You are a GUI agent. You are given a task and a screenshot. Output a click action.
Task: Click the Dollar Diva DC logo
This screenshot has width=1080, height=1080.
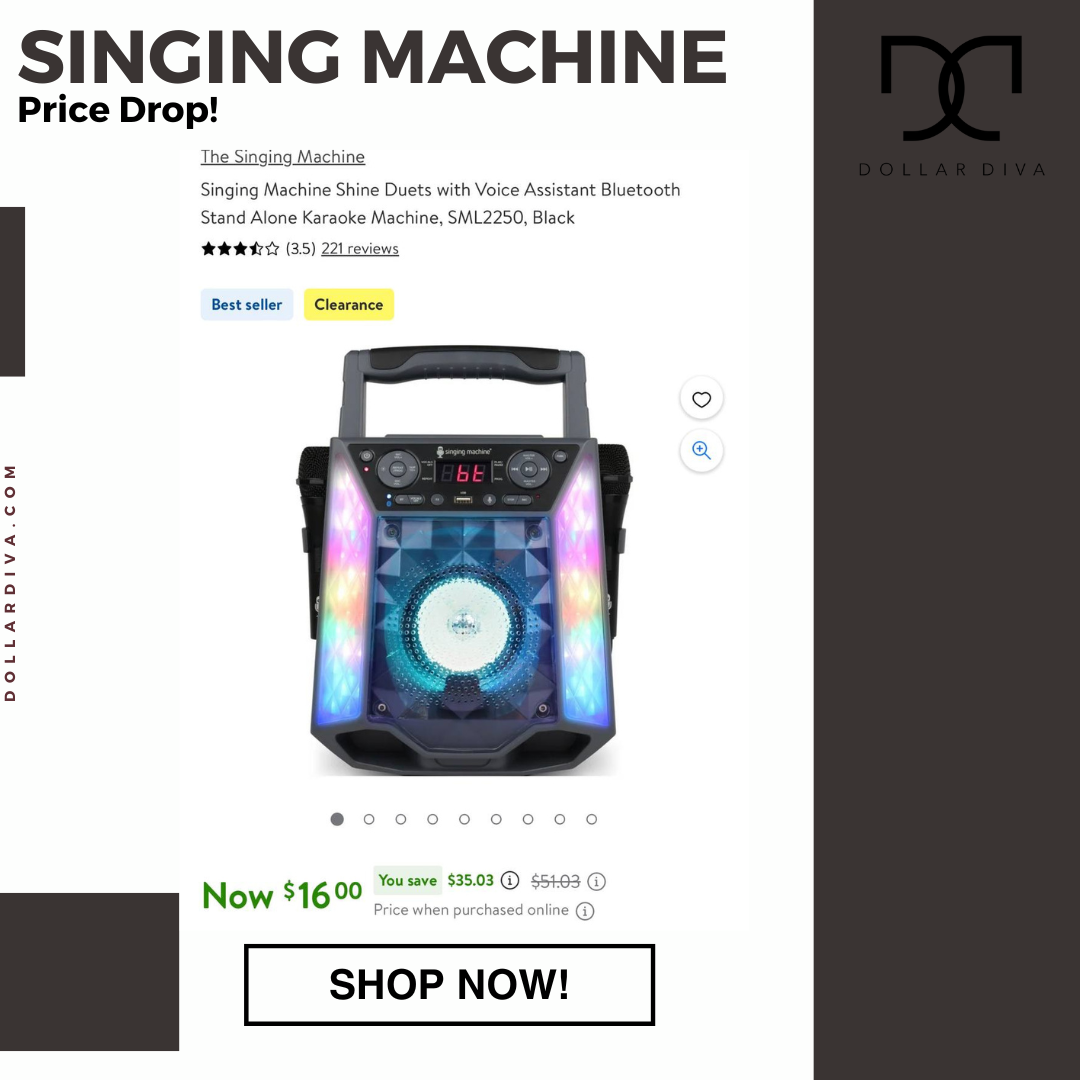point(951,88)
